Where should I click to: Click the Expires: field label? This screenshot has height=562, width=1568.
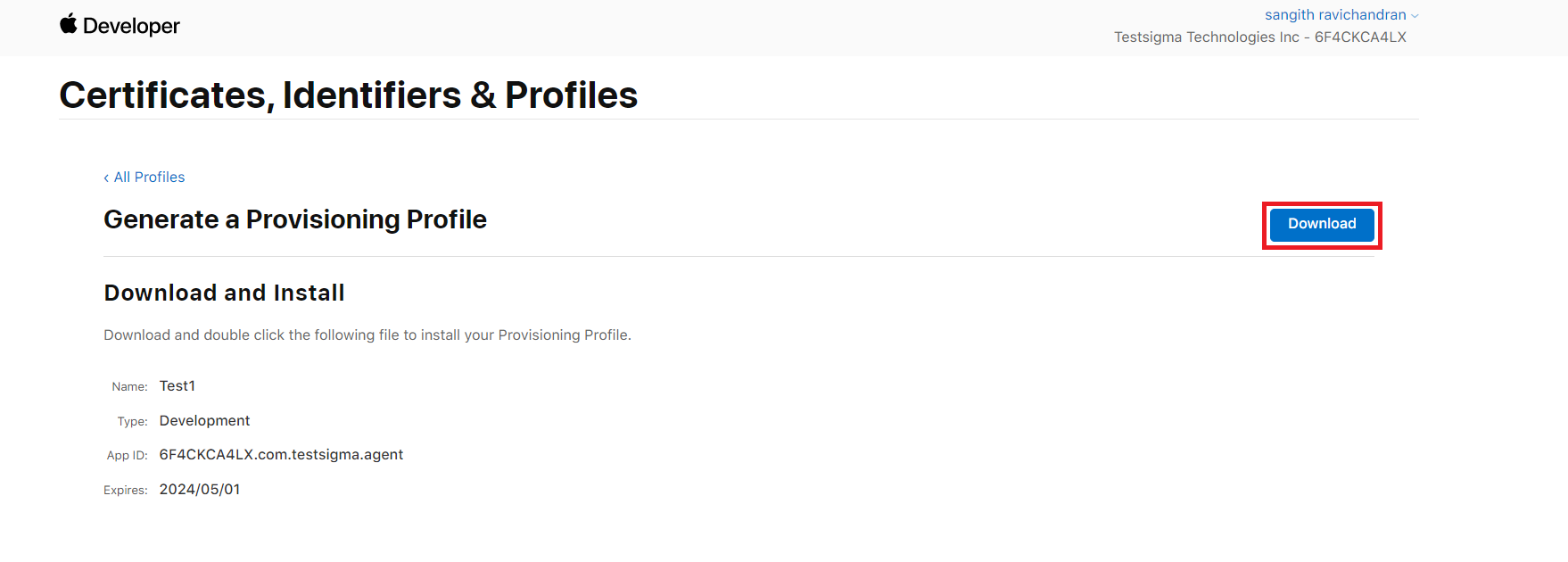click(x=126, y=490)
